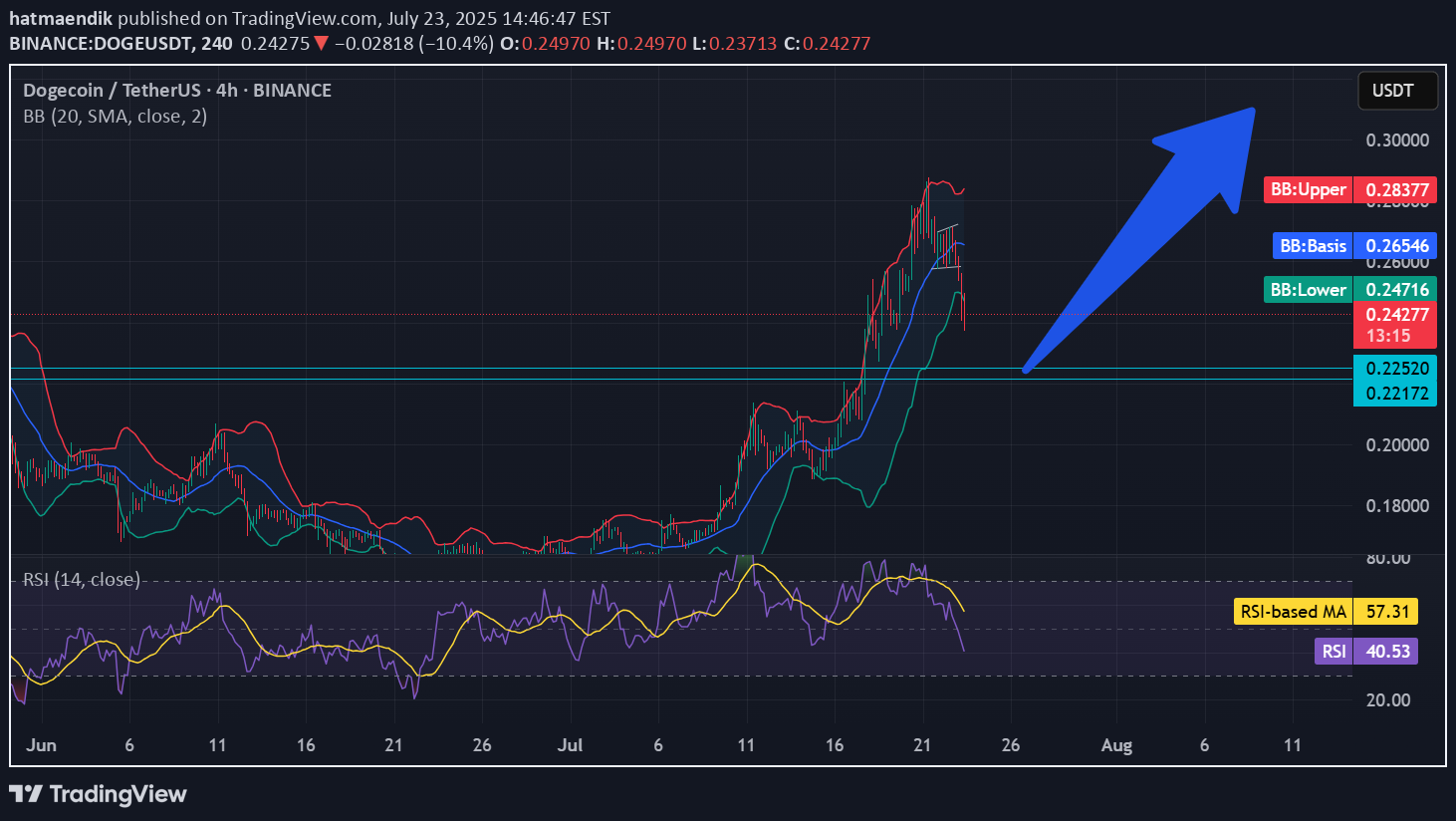Viewport: 1456px width, 821px height.
Task: Select the current price label 0.24277
Action: point(1396,315)
